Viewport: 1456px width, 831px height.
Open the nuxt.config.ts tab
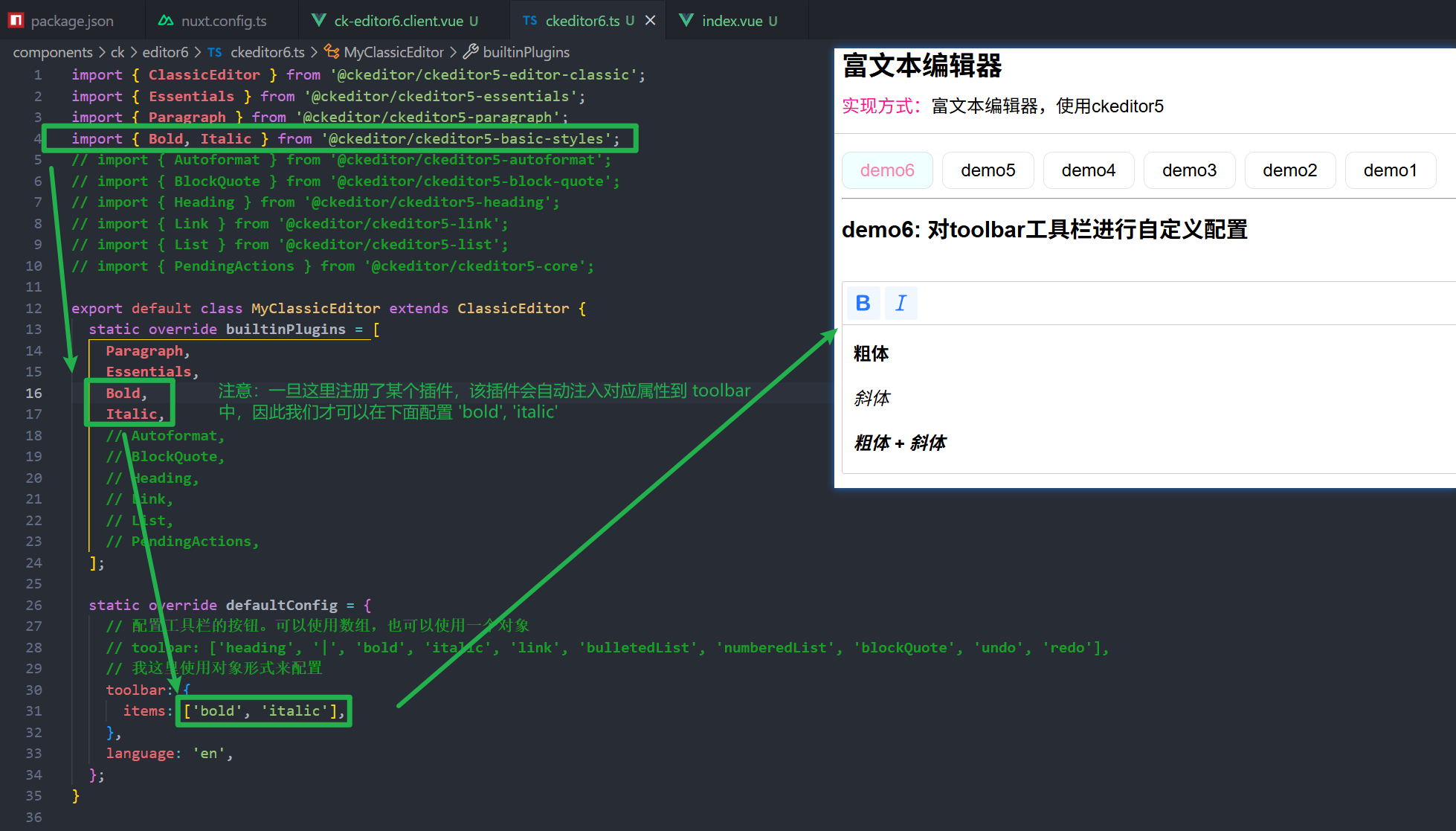tap(223, 21)
